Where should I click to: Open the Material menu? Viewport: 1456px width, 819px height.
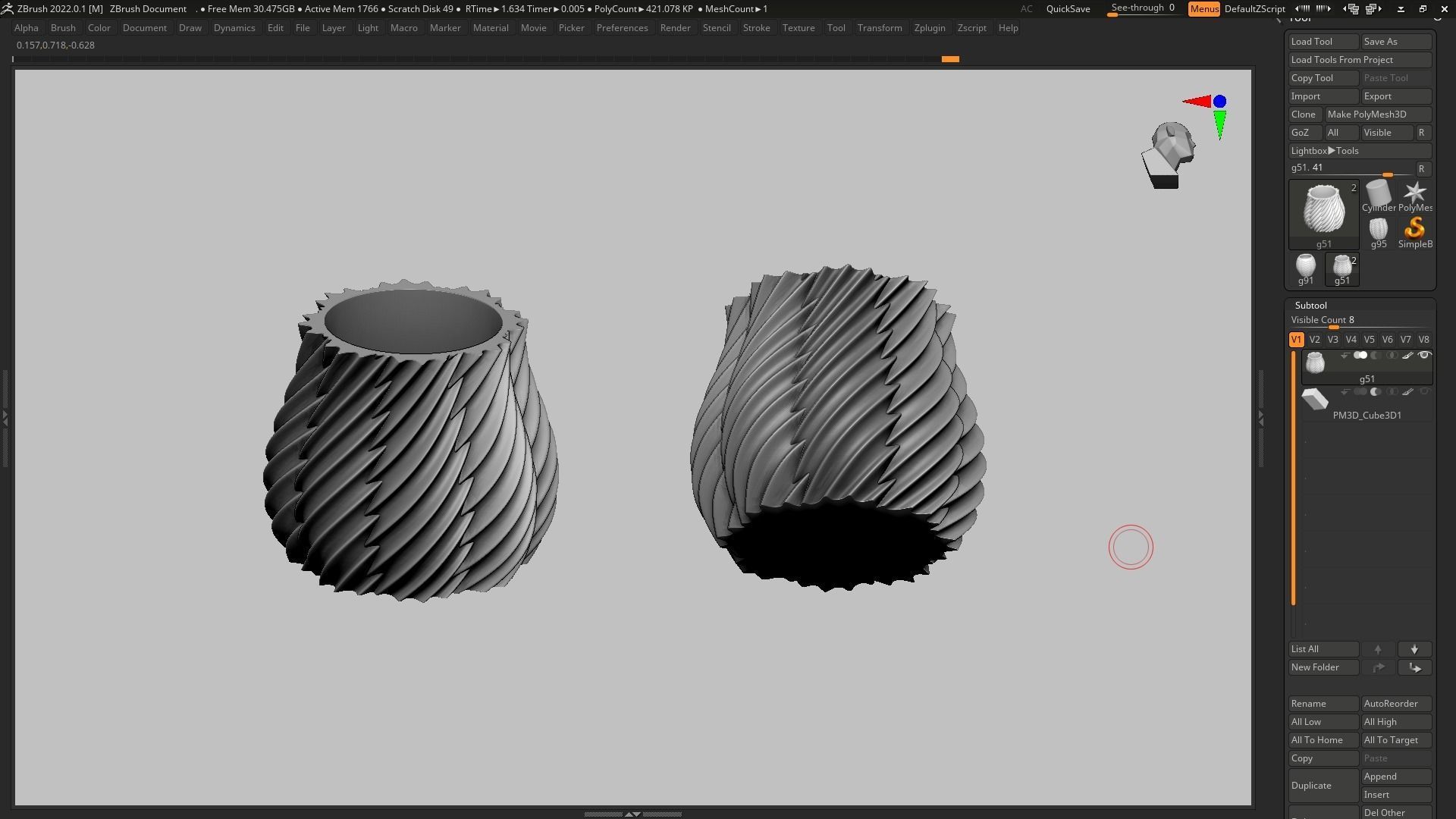pos(491,28)
